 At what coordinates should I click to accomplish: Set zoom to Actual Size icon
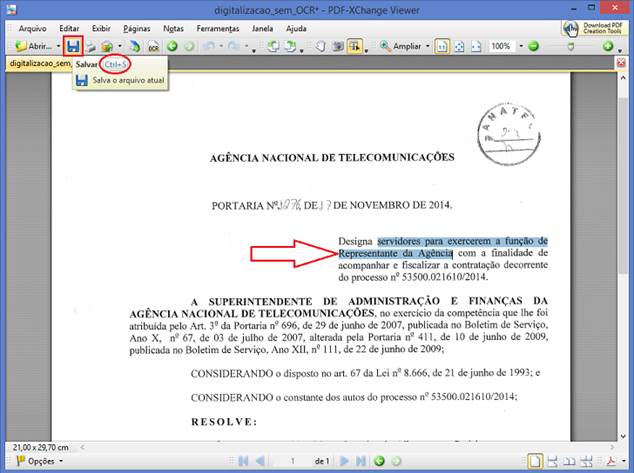(442, 46)
